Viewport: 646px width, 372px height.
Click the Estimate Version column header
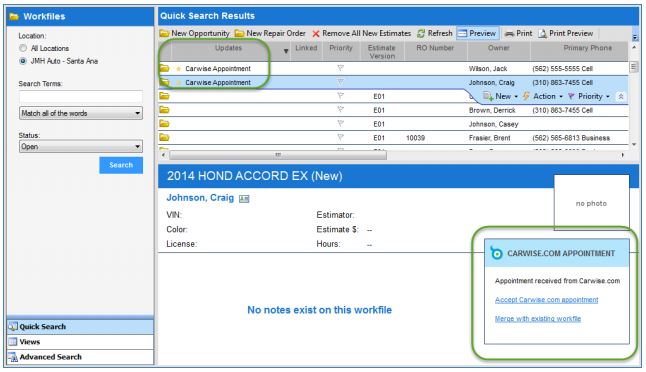point(382,52)
